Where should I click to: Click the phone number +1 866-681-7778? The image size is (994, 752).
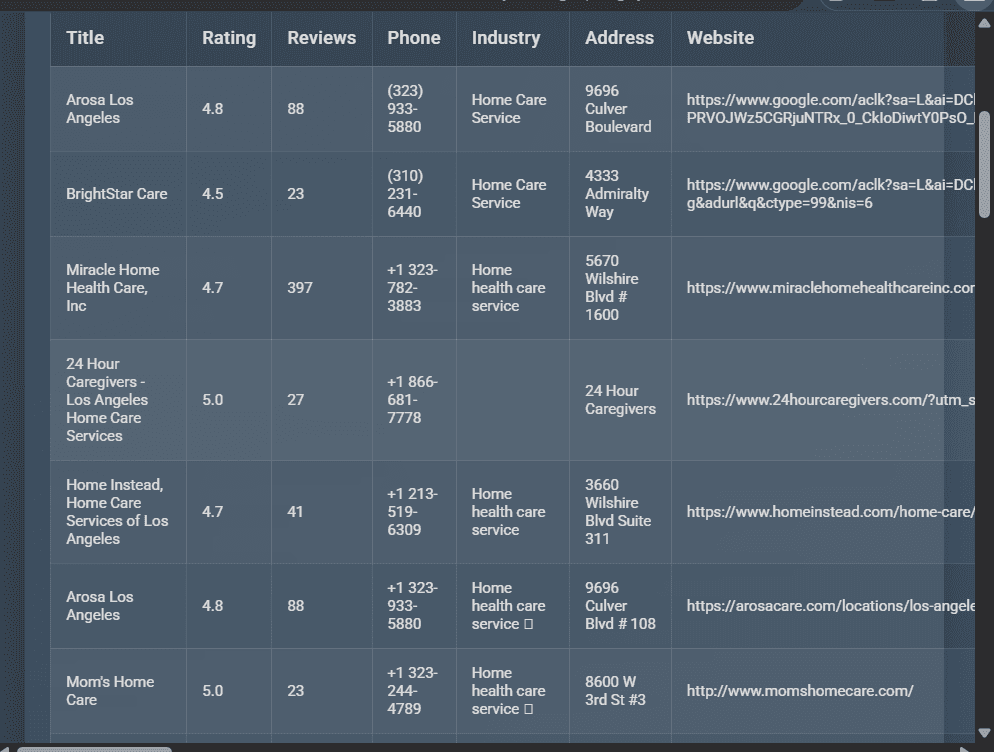[412, 400]
